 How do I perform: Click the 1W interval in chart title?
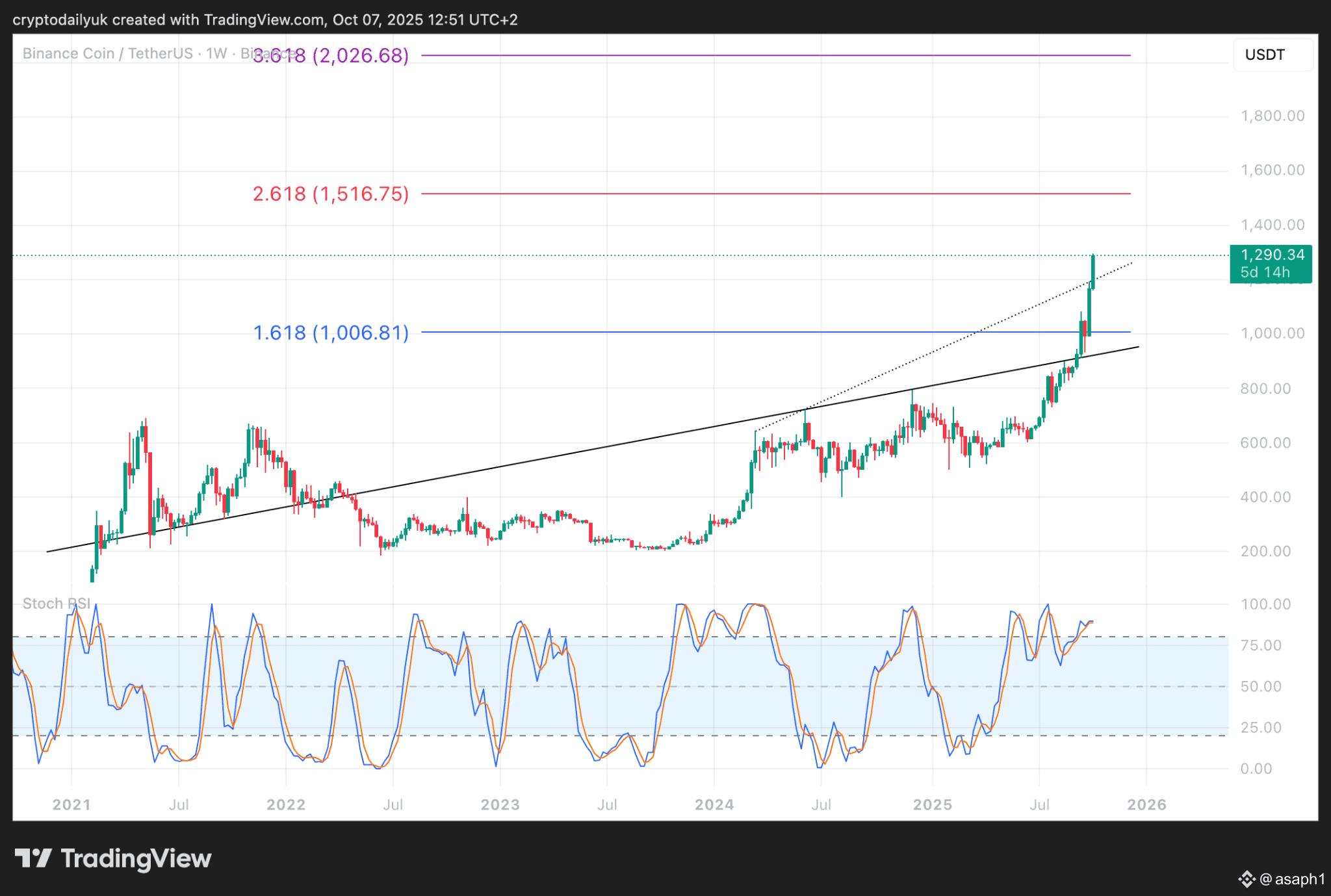pyautogui.click(x=216, y=53)
